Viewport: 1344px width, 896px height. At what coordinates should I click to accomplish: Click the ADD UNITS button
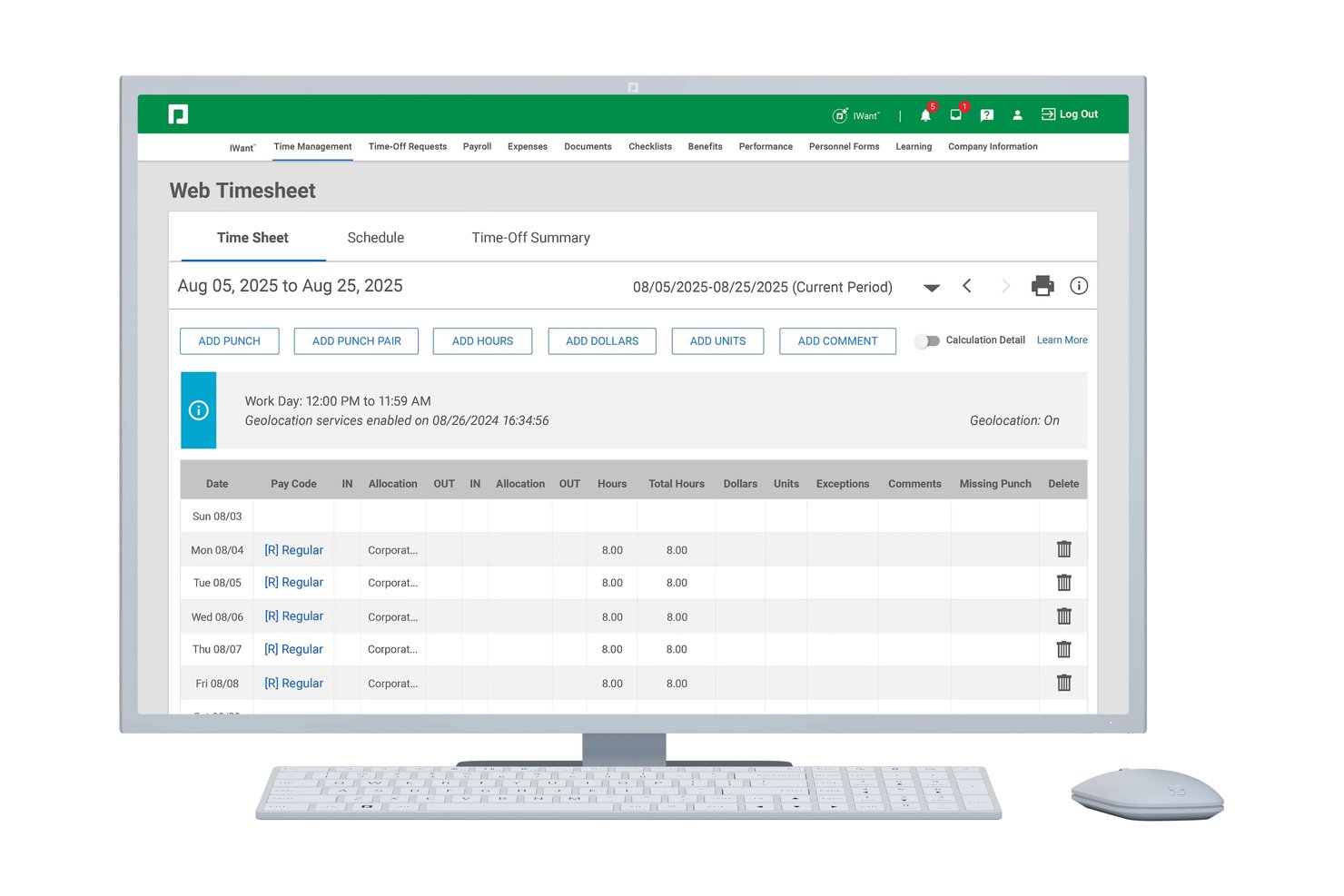click(x=717, y=341)
